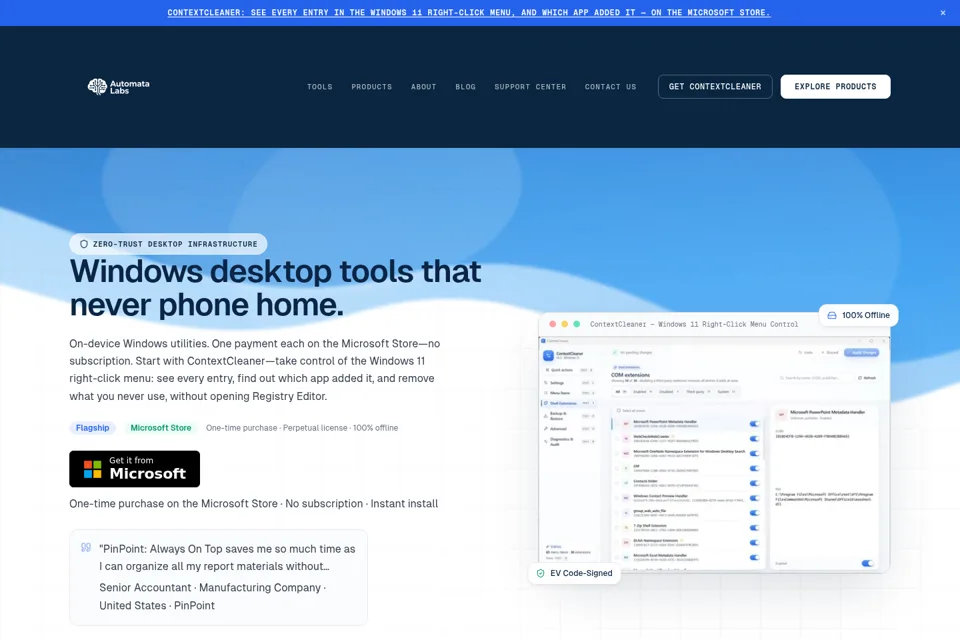Click the COM extensions heading in preview

pyautogui.click(x=630, y=375)
